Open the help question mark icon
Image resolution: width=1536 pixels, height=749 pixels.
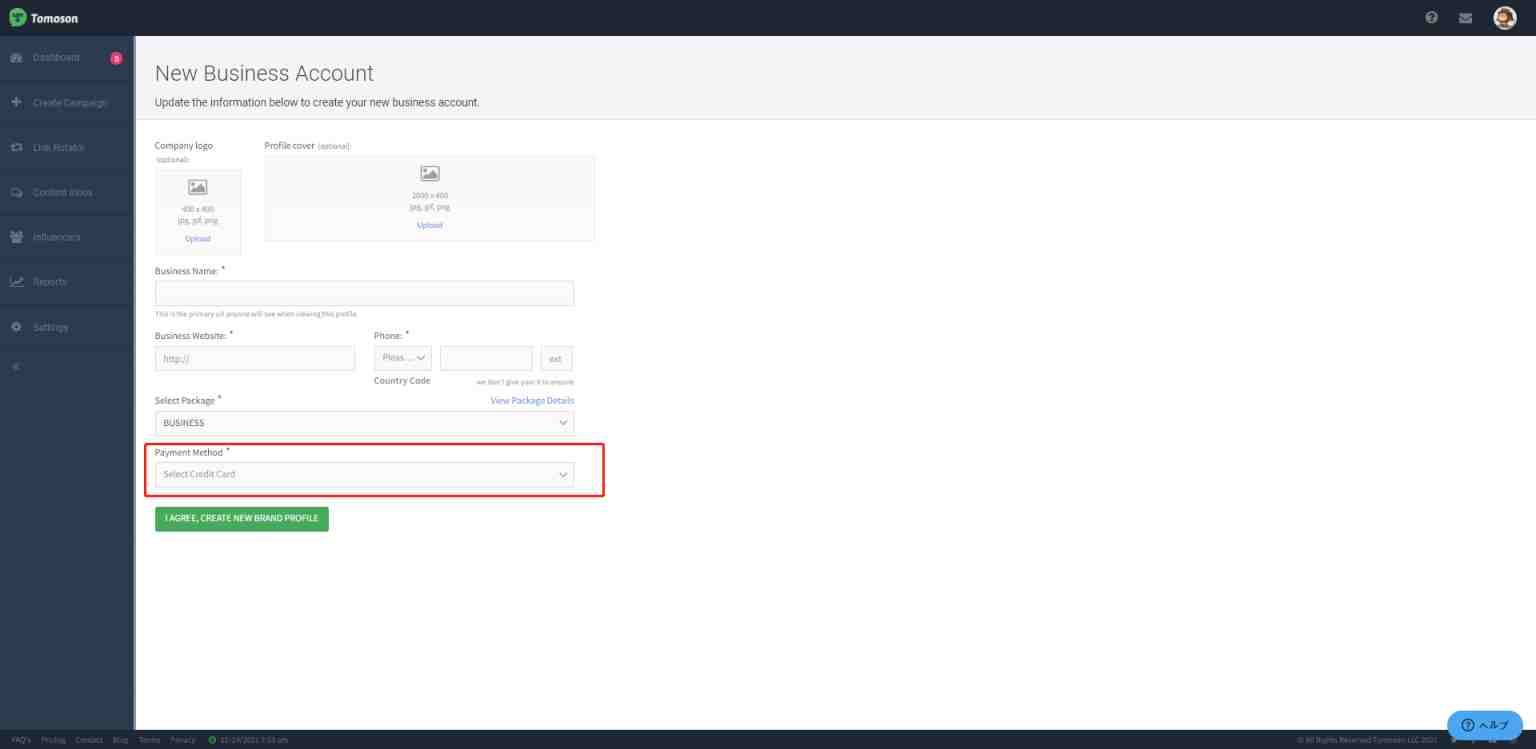click(1431, 17)
